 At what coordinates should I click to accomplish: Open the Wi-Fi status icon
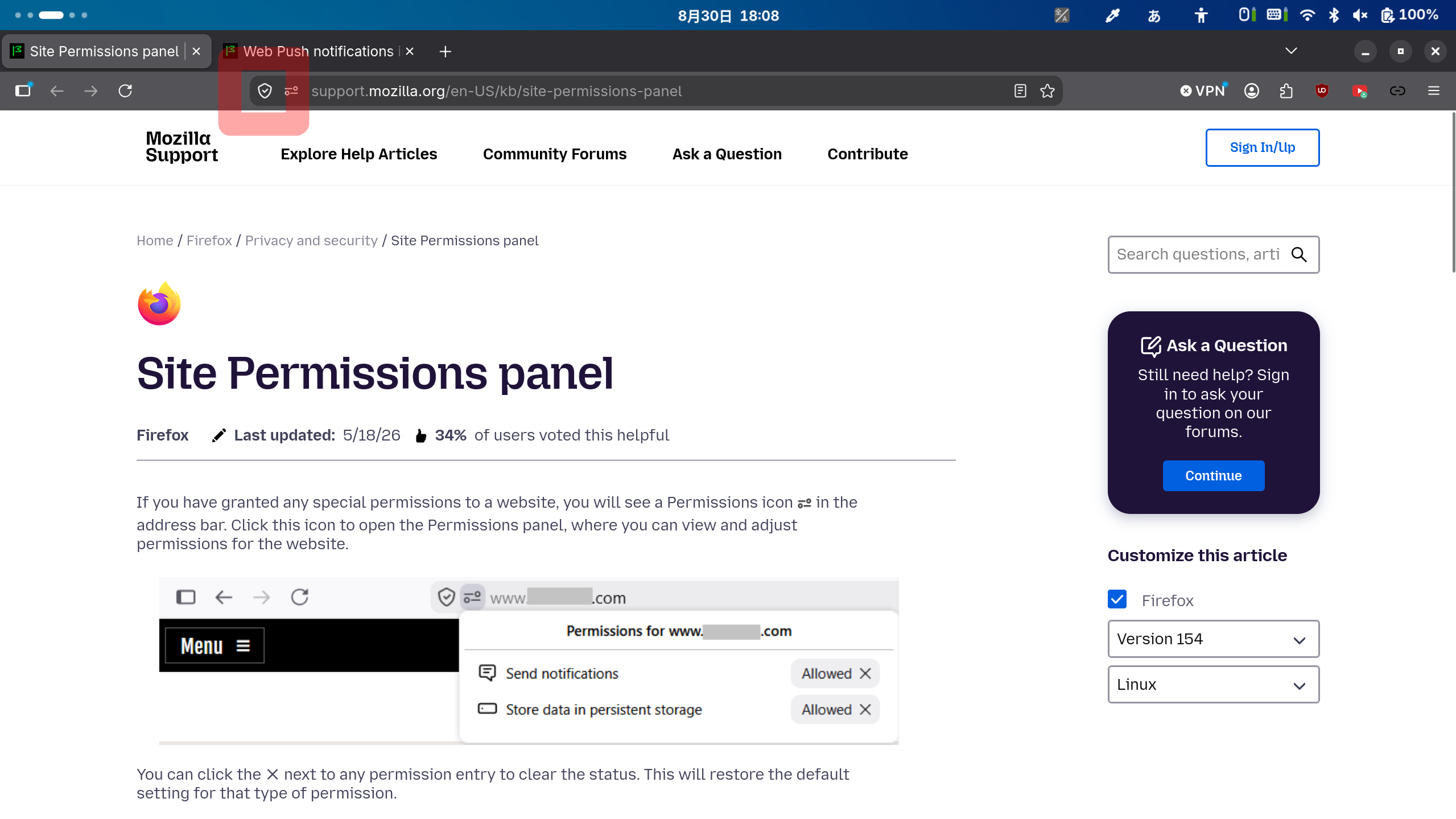(1307, 15)
